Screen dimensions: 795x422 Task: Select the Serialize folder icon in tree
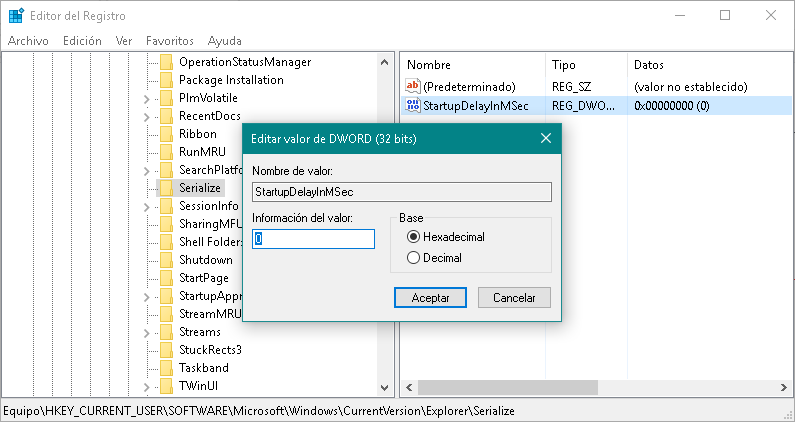166,188
